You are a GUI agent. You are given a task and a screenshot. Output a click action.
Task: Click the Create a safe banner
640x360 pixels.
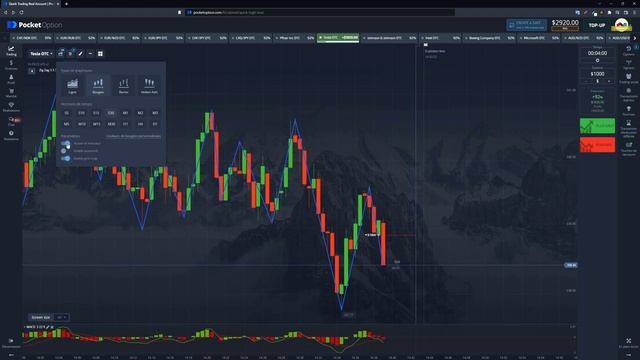click(526, 25)
